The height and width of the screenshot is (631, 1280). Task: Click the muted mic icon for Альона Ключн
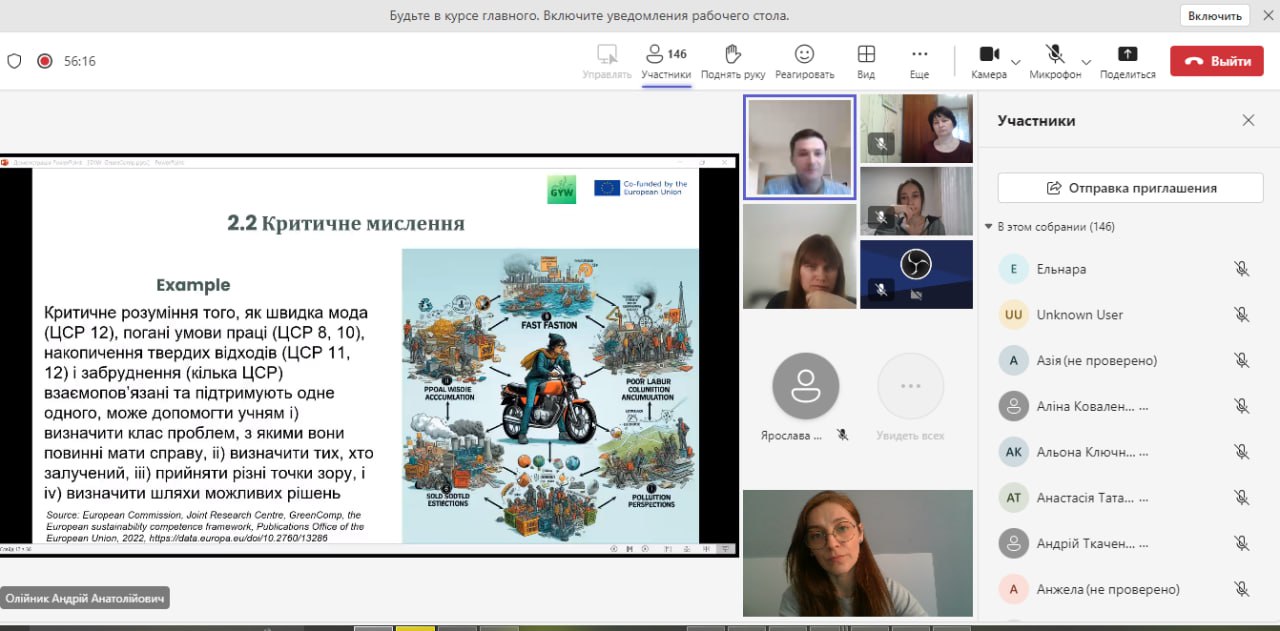tap(1241, 452)
